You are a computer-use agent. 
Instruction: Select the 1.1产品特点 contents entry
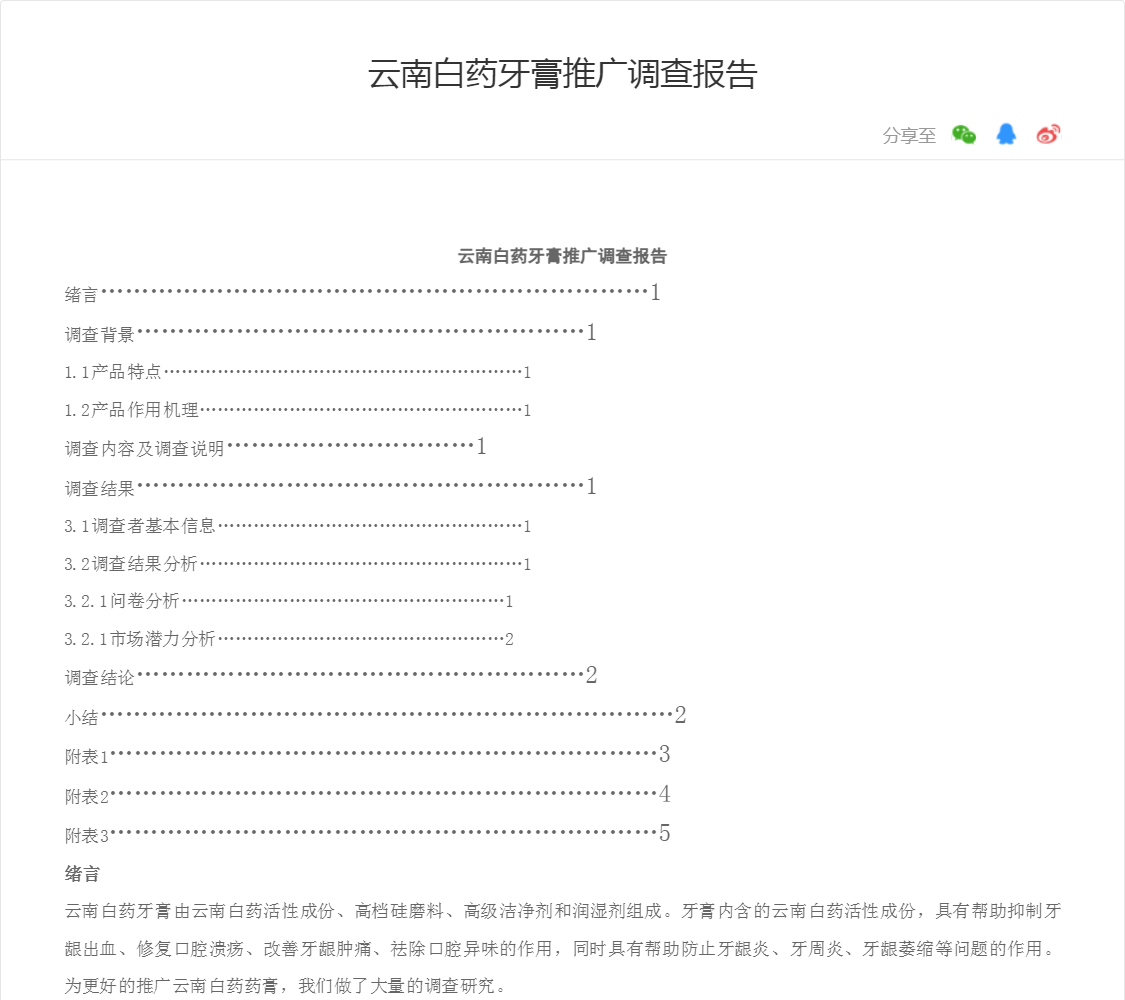click(x=298, y=372)
